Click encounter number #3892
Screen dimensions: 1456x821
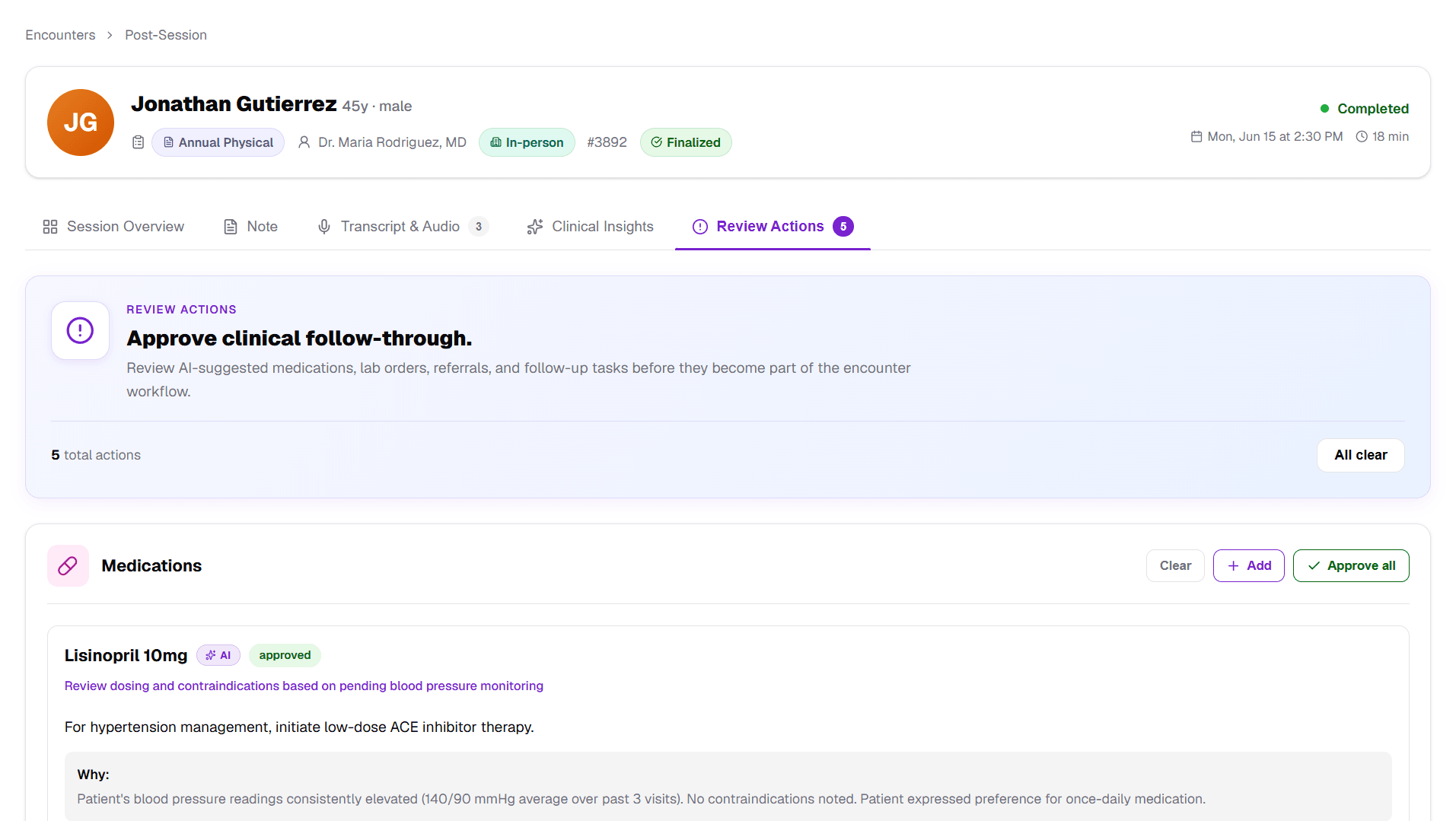pos(607,142)
